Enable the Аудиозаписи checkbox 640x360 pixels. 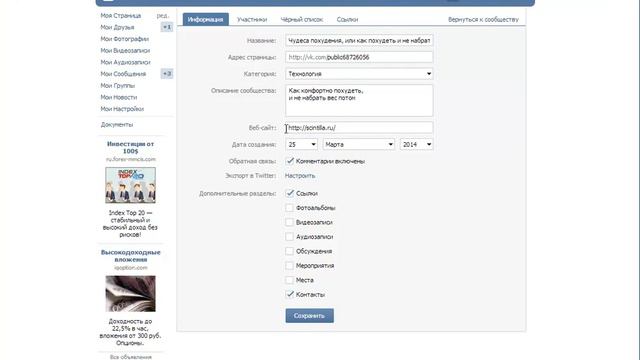pyautogui.click(x=289, y=236)
